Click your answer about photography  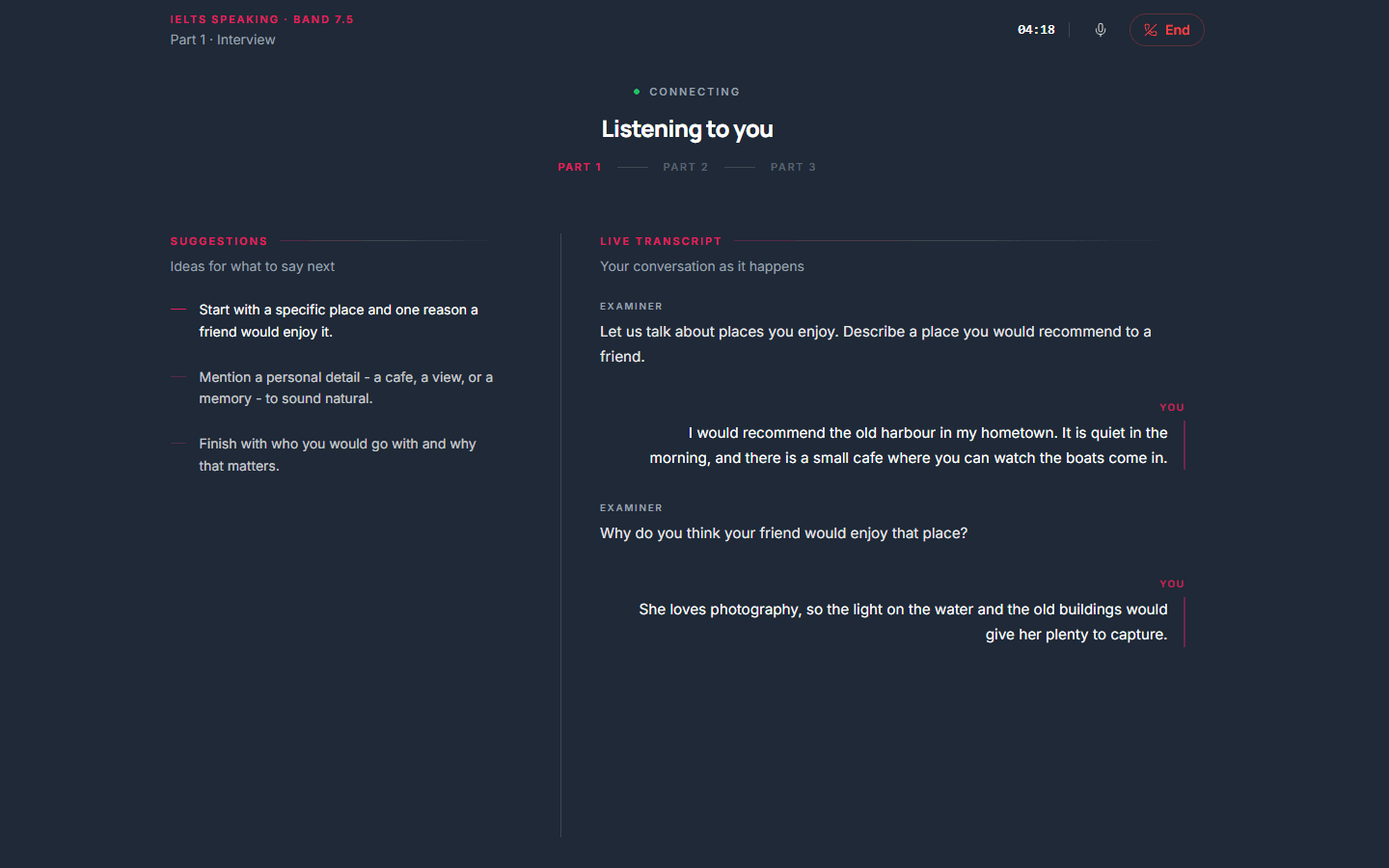[903, 622]
